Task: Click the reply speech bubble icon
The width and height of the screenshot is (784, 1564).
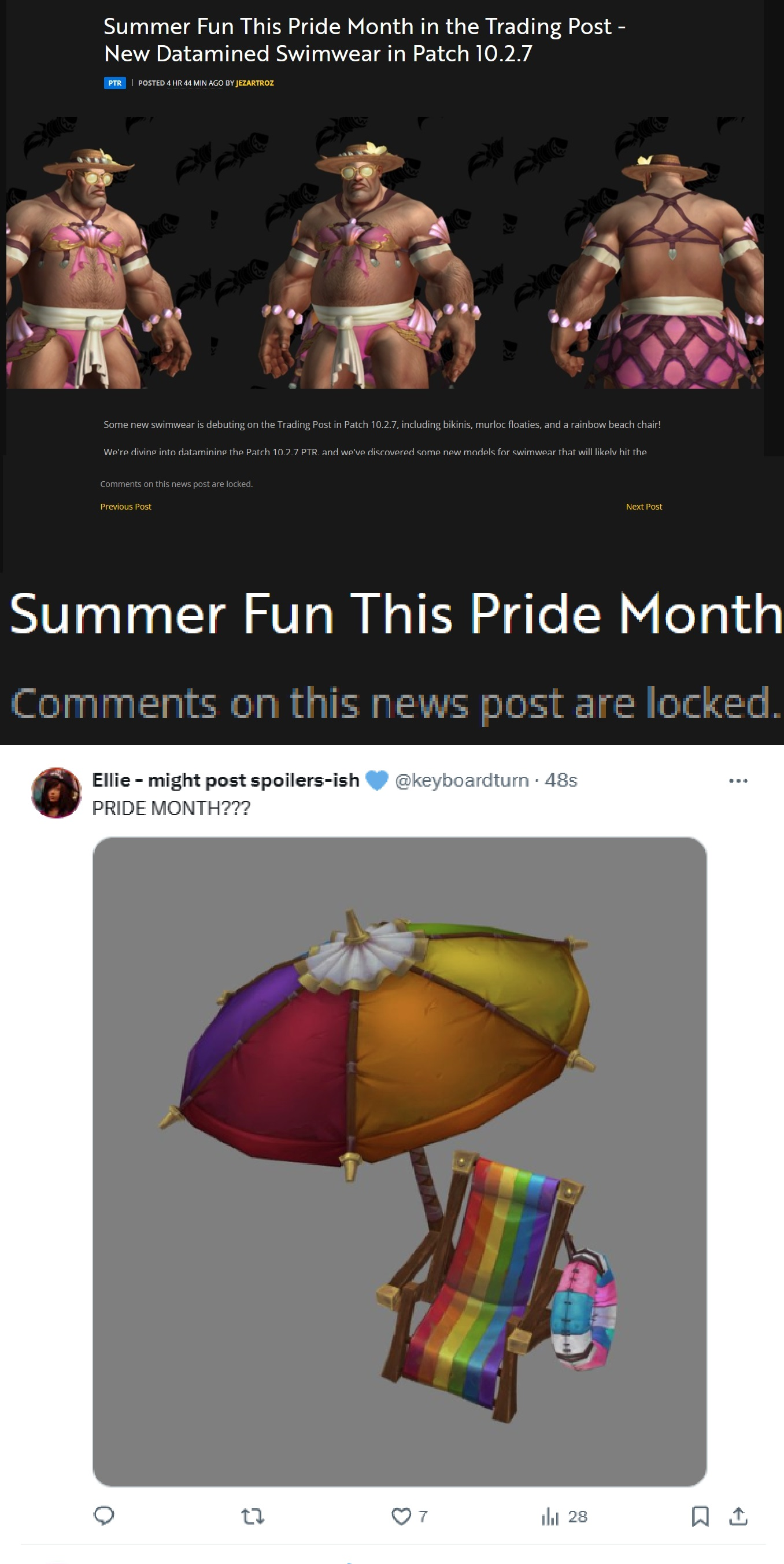Action: (x=103, y=1515)
